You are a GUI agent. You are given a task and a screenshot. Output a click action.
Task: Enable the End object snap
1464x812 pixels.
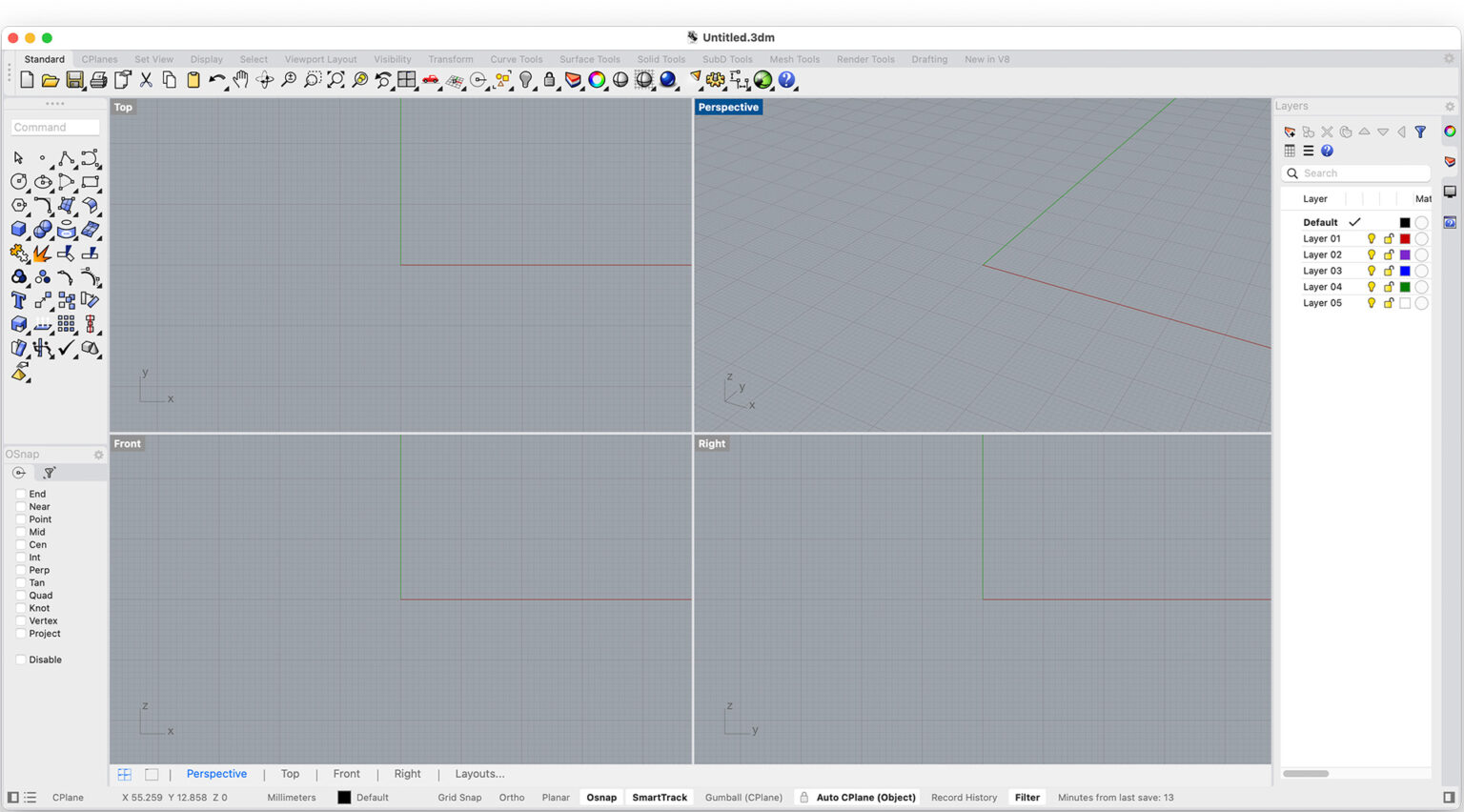(x=20, y=494)
